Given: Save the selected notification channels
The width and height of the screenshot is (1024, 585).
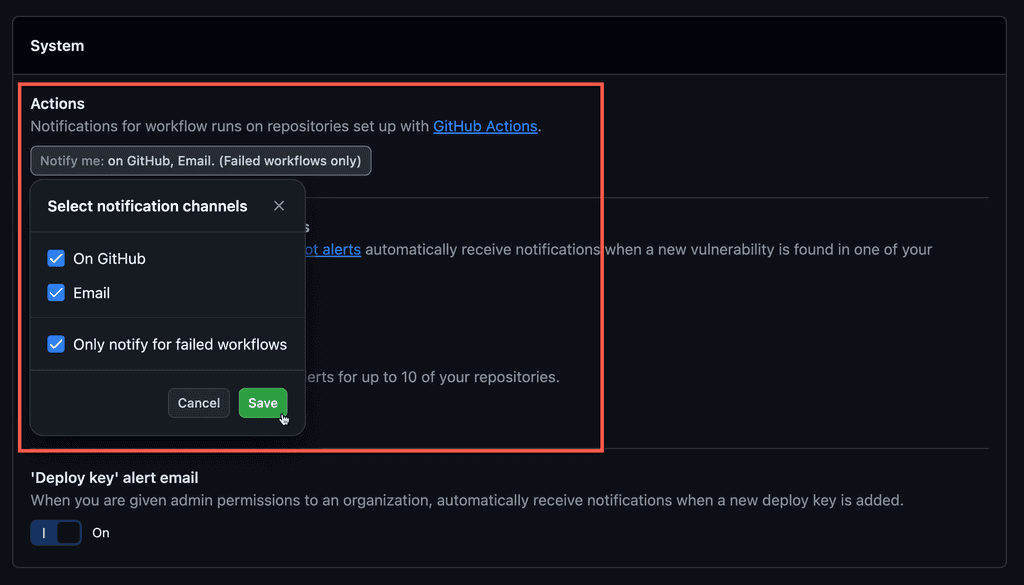Looking at the screenshot, I should click(262, 403).
